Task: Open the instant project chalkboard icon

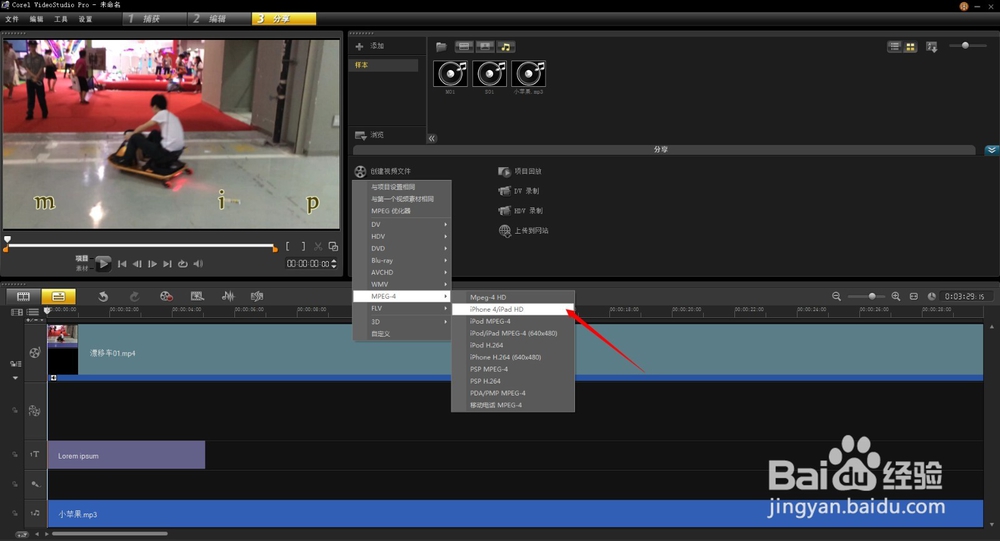Action: 197,296
